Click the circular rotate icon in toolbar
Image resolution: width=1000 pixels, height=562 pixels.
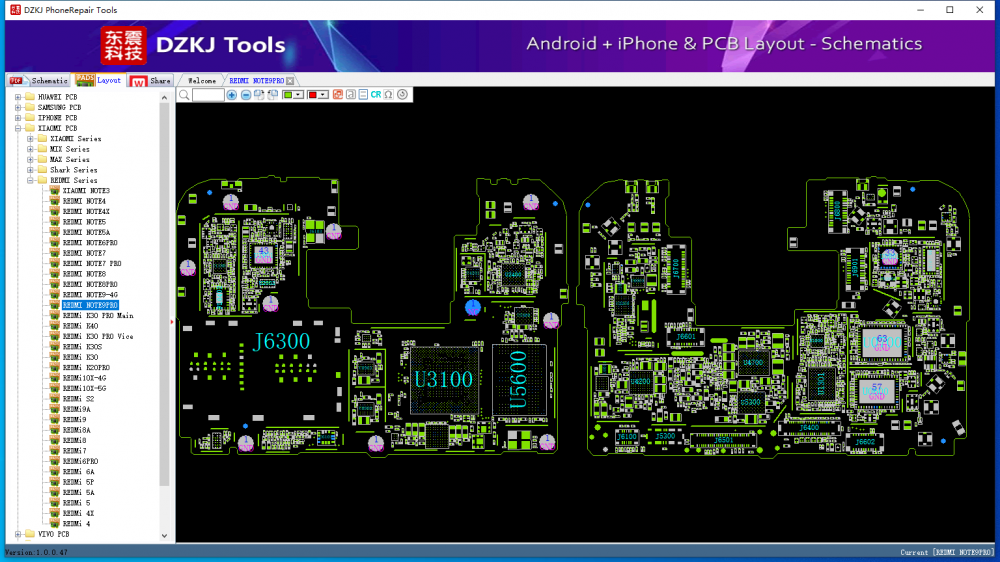point(402,95)
